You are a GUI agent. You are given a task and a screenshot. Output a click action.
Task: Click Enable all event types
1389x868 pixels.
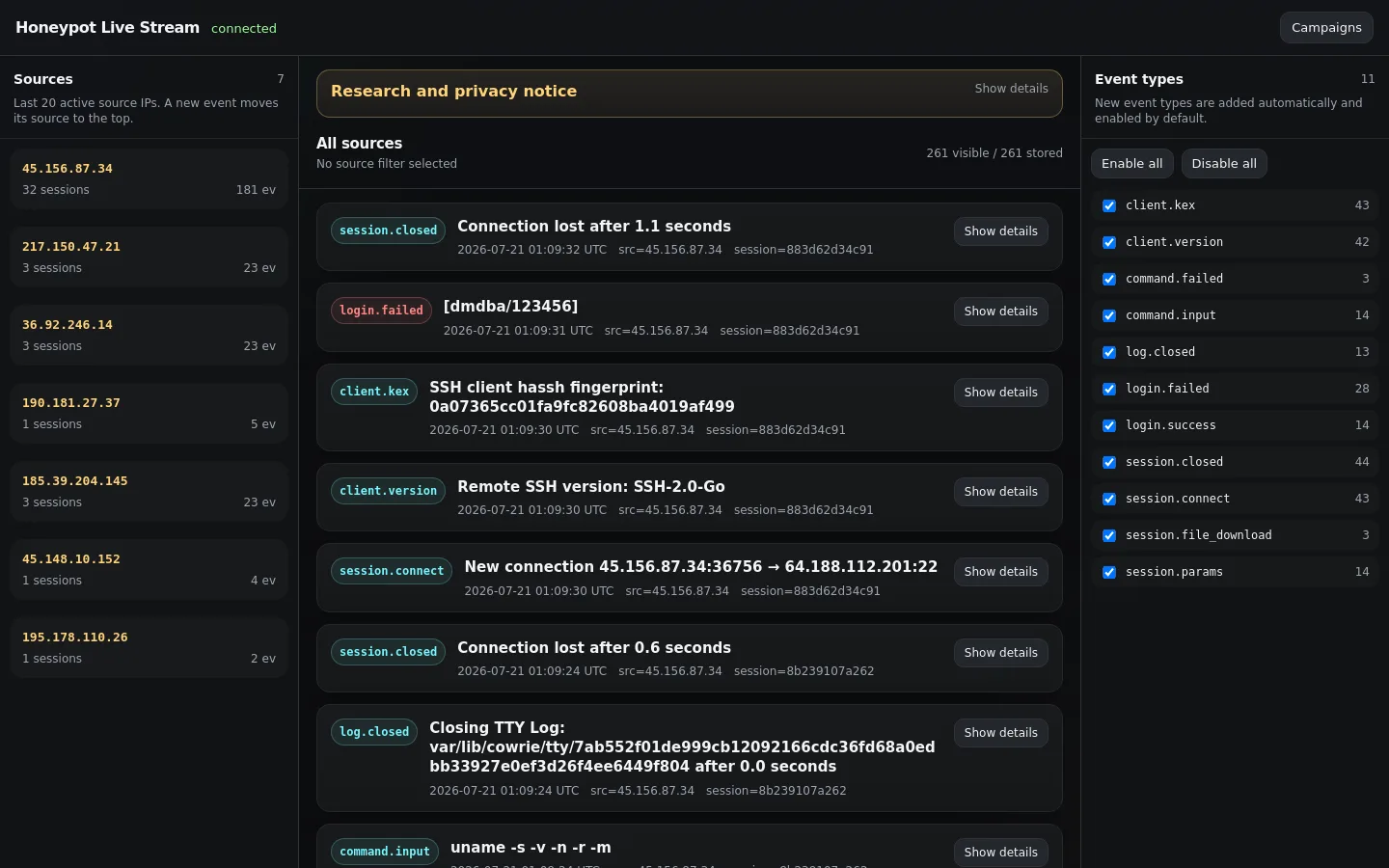[x=1131, y=163]
